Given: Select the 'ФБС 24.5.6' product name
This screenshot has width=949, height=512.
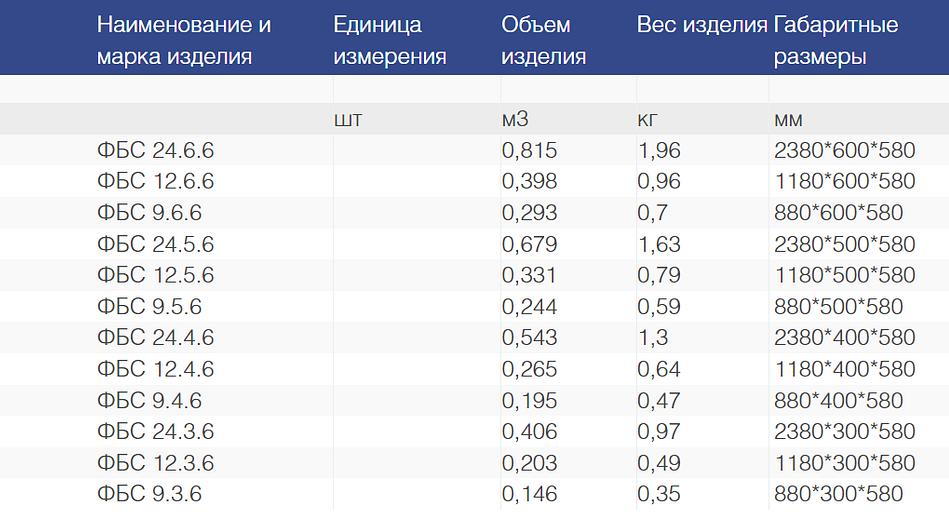Looking at the screenshot, I should pyautogui.click(x=155, y=244).
